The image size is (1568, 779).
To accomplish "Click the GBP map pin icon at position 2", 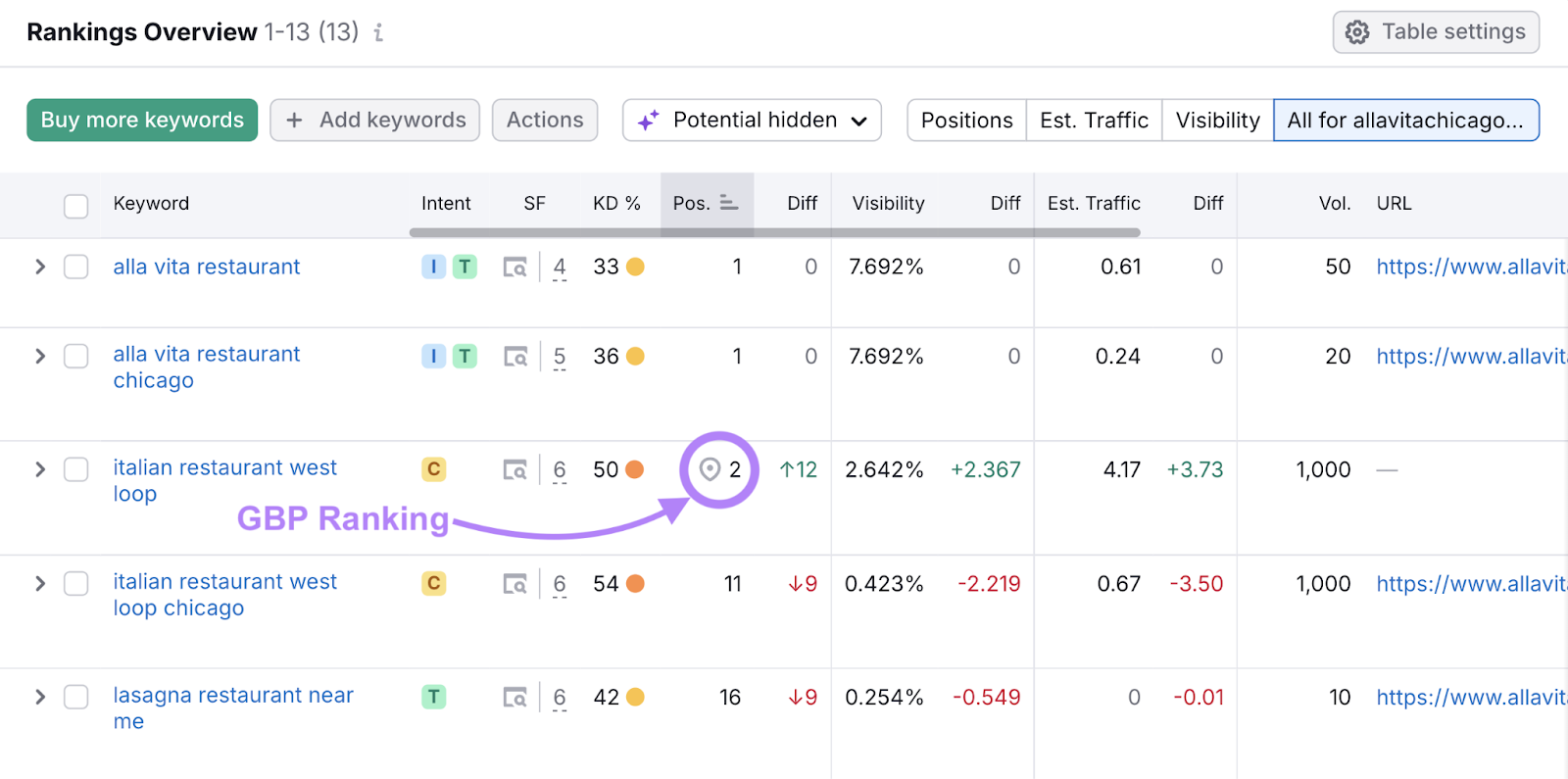I will pos(710,470).
